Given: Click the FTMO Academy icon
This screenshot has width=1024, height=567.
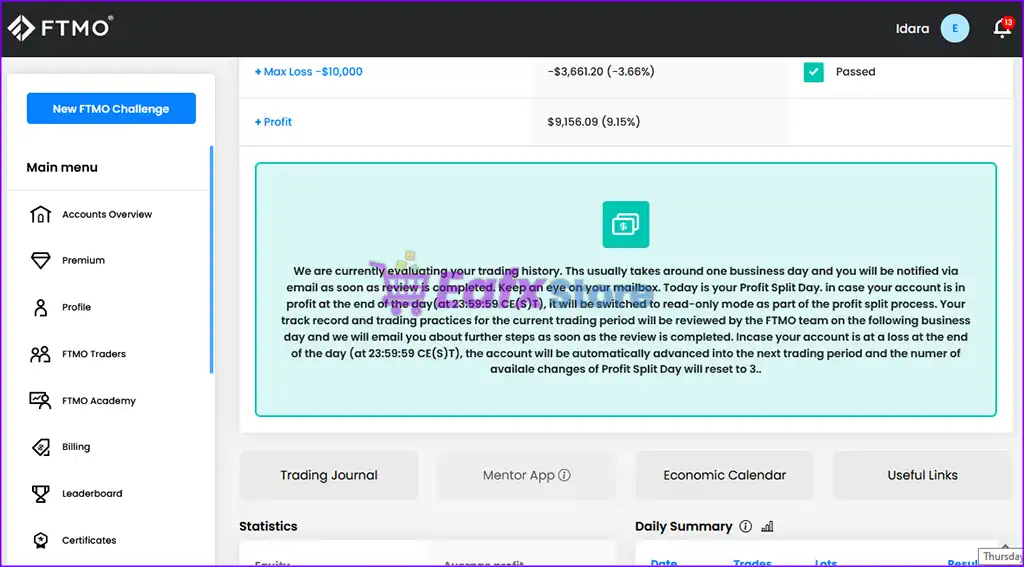Looking at the screenshot, I should click(x=40, y=400).
